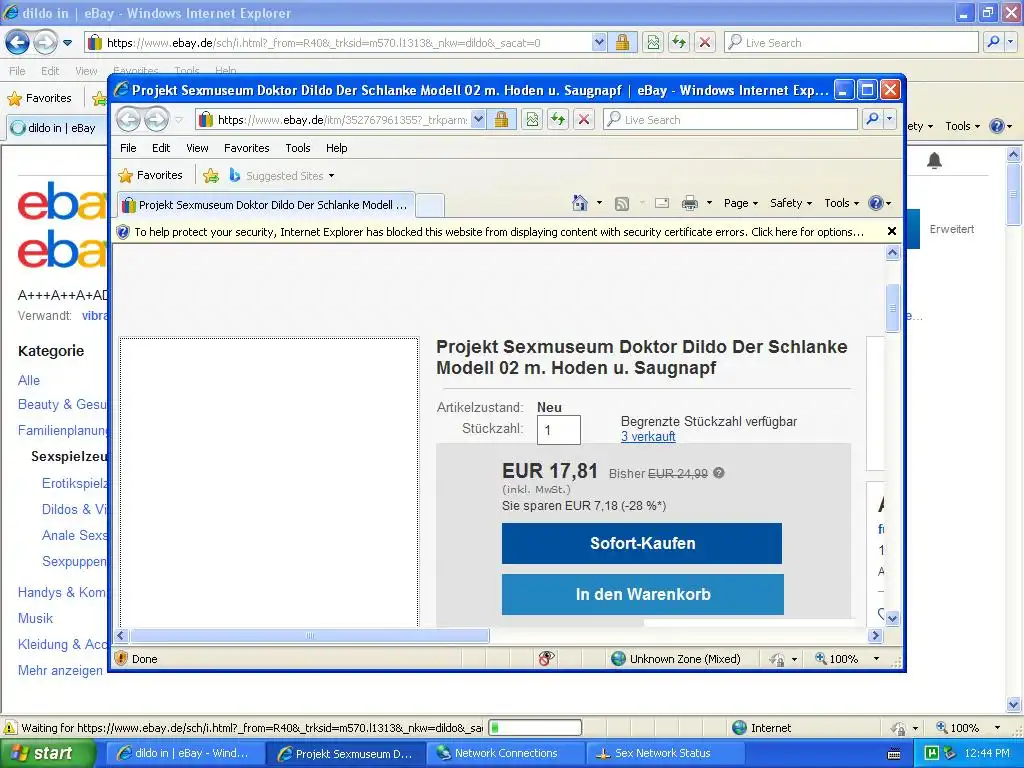The image size is (1024, 768).
Task: Expand Home button dropdown arrow
Action: pos(599,203)
